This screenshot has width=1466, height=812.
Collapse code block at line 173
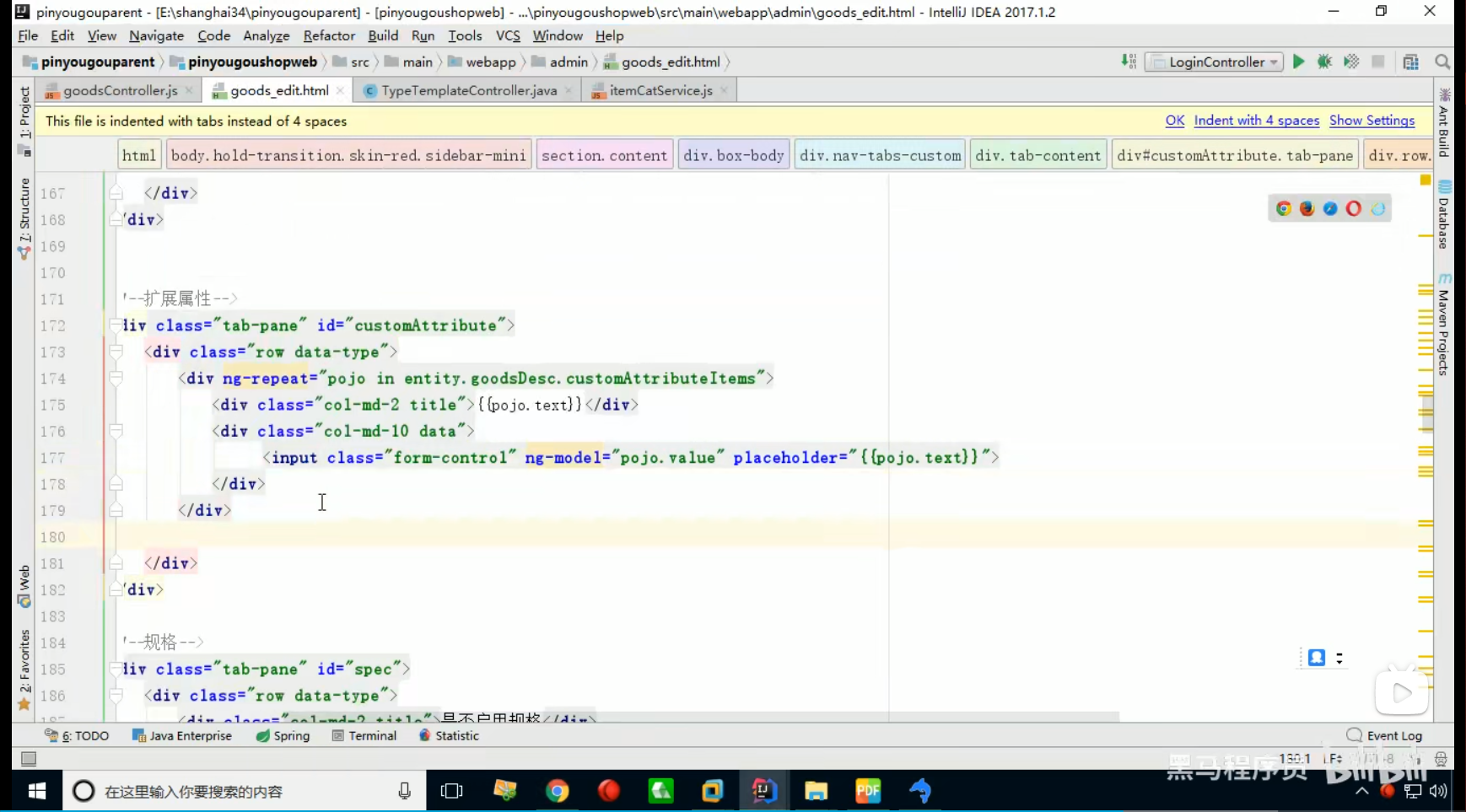click(x=116, y=352)
